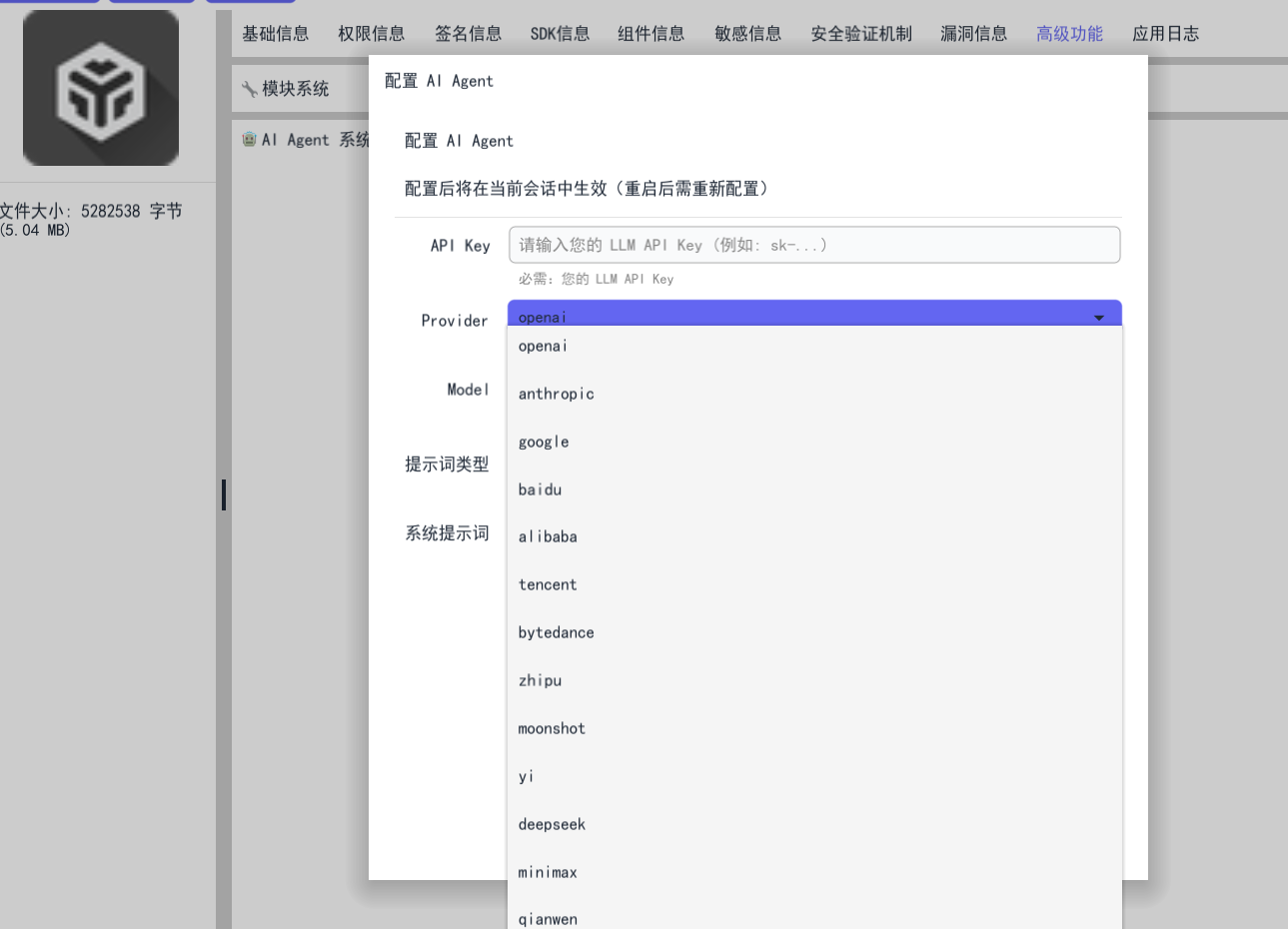Click the wrench icon beside 模块系统

click(249, 89)
